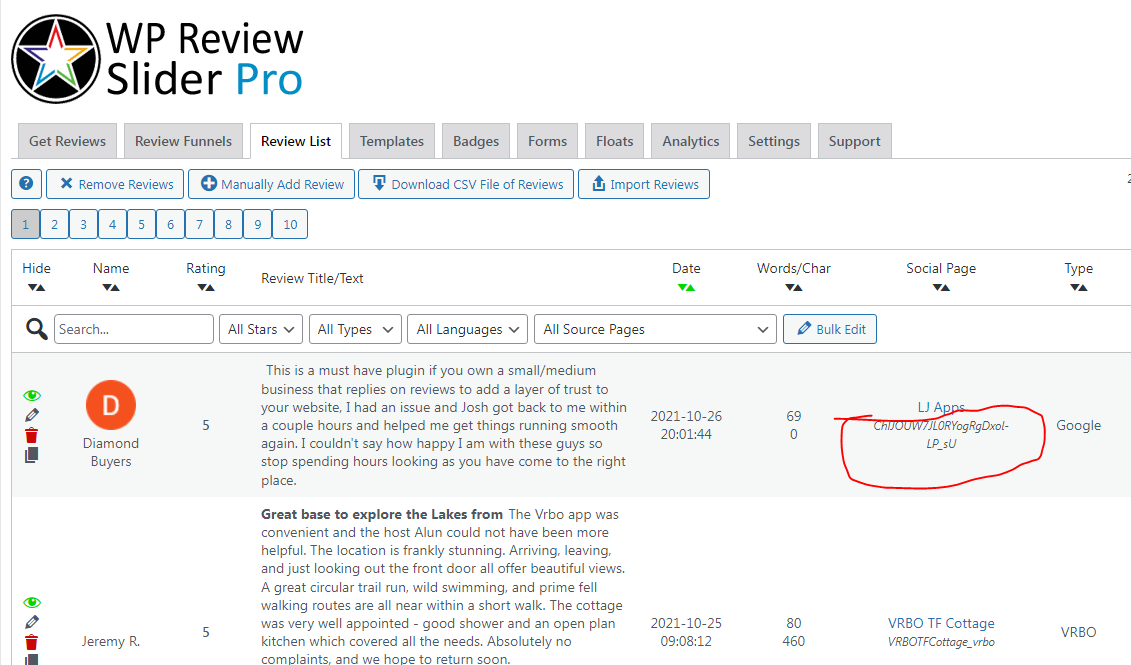1131x665 pixels.
Task: Toggle visibility eye for Jeremy R. review
Action: 32,602
